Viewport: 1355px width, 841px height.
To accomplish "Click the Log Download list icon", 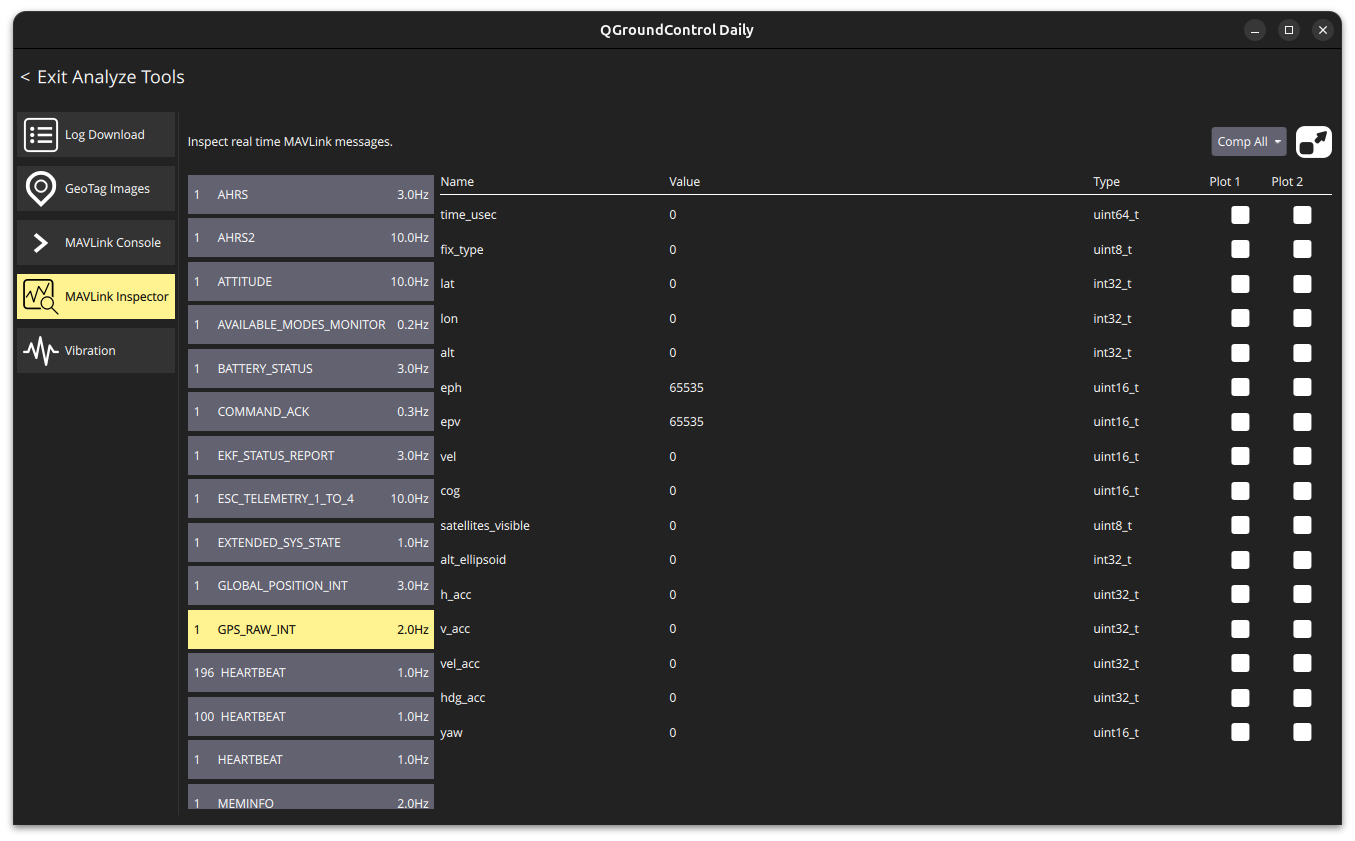I will [41, 135].
